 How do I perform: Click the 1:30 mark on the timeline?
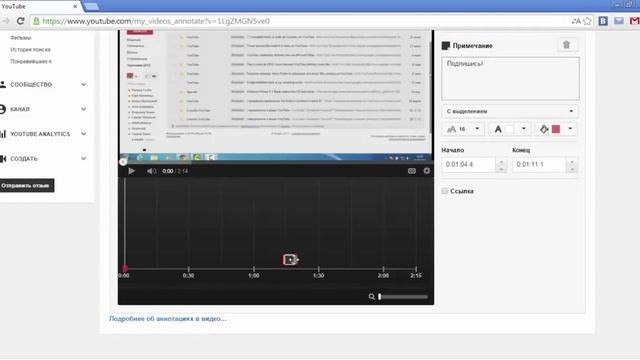pos(318,276)
